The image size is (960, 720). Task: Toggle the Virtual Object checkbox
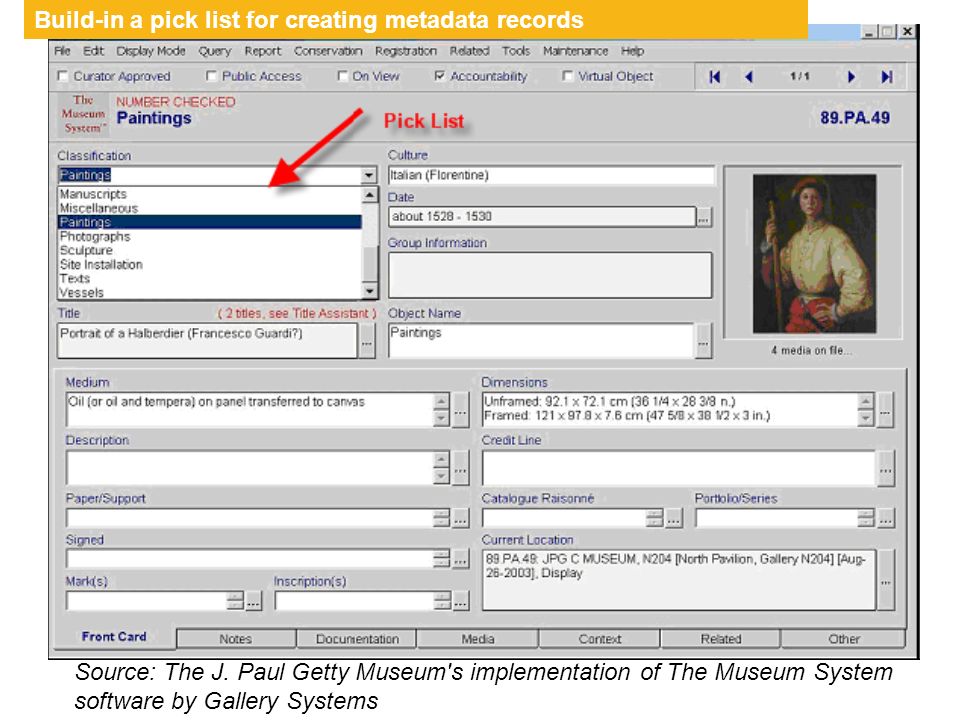point(567,76)
